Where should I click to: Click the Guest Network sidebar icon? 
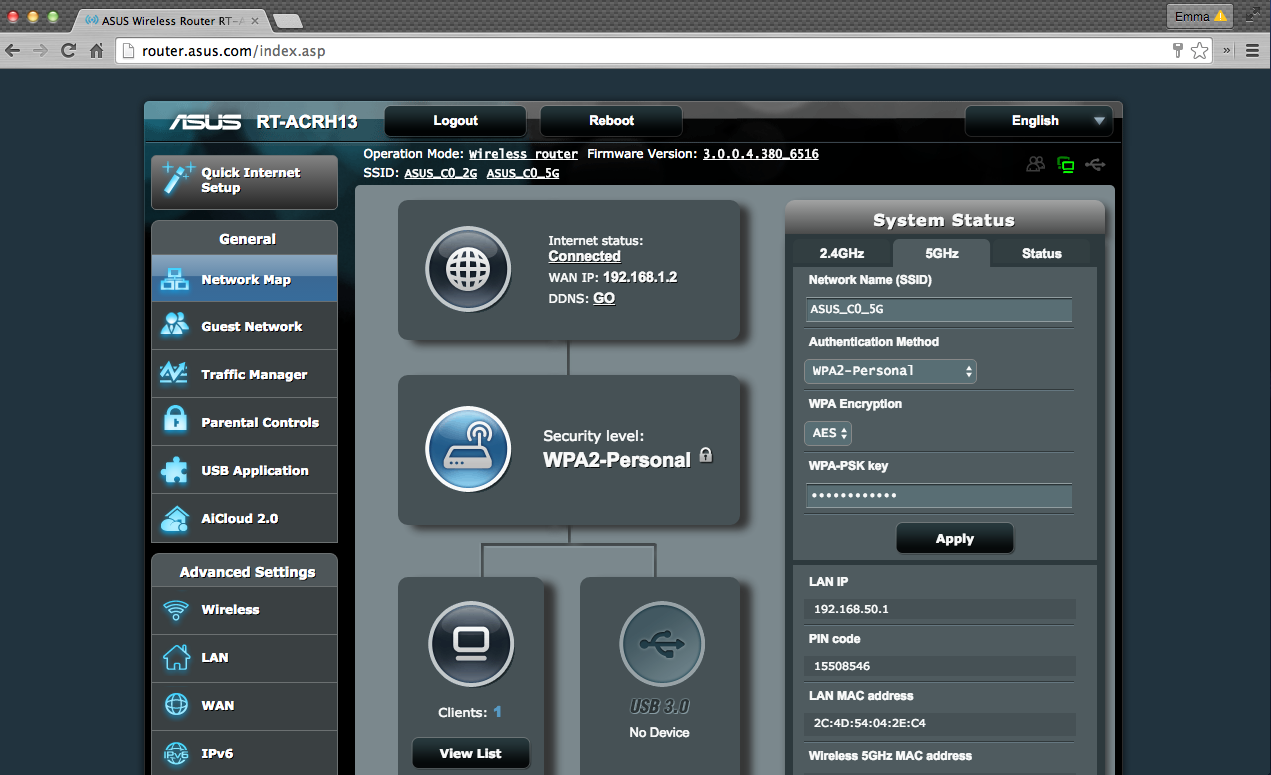(x=175, y=326)
